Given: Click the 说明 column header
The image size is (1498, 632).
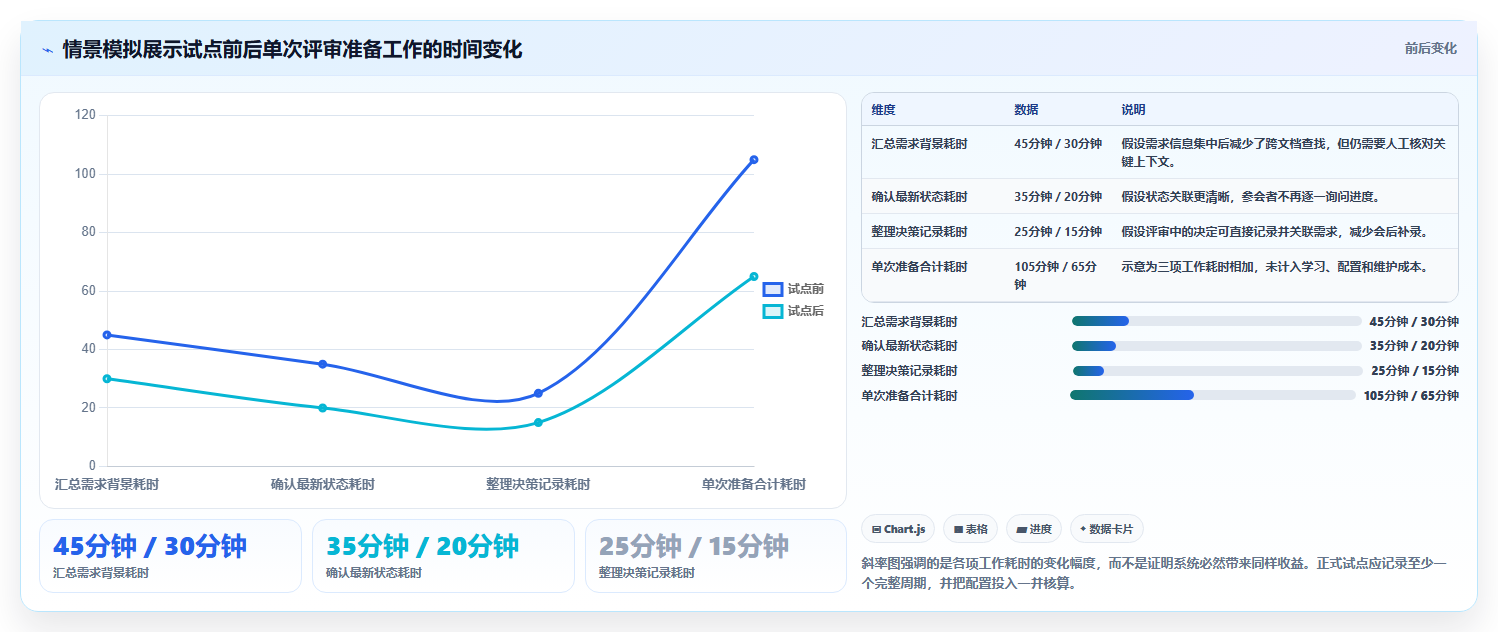Looking at the screenshot, I should (1134, 110).
